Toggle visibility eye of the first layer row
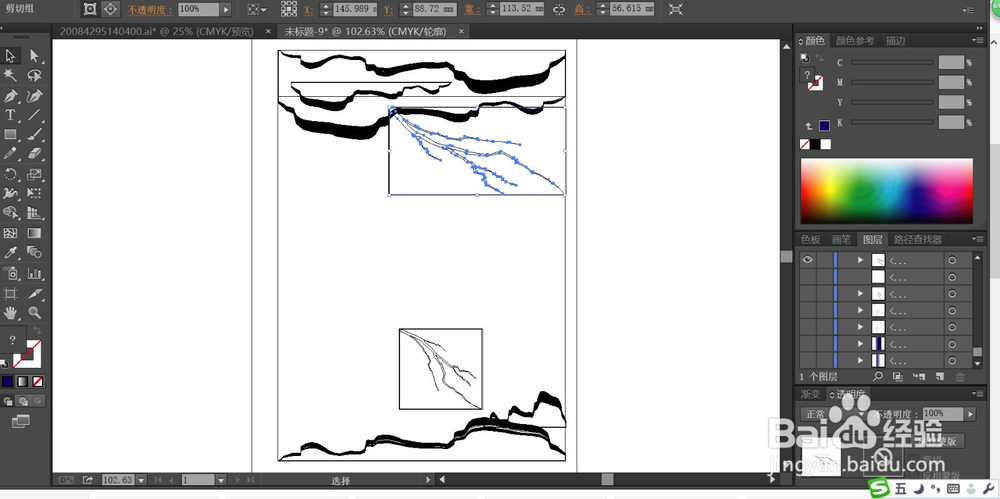1000x499 pixels. (808, 260)
